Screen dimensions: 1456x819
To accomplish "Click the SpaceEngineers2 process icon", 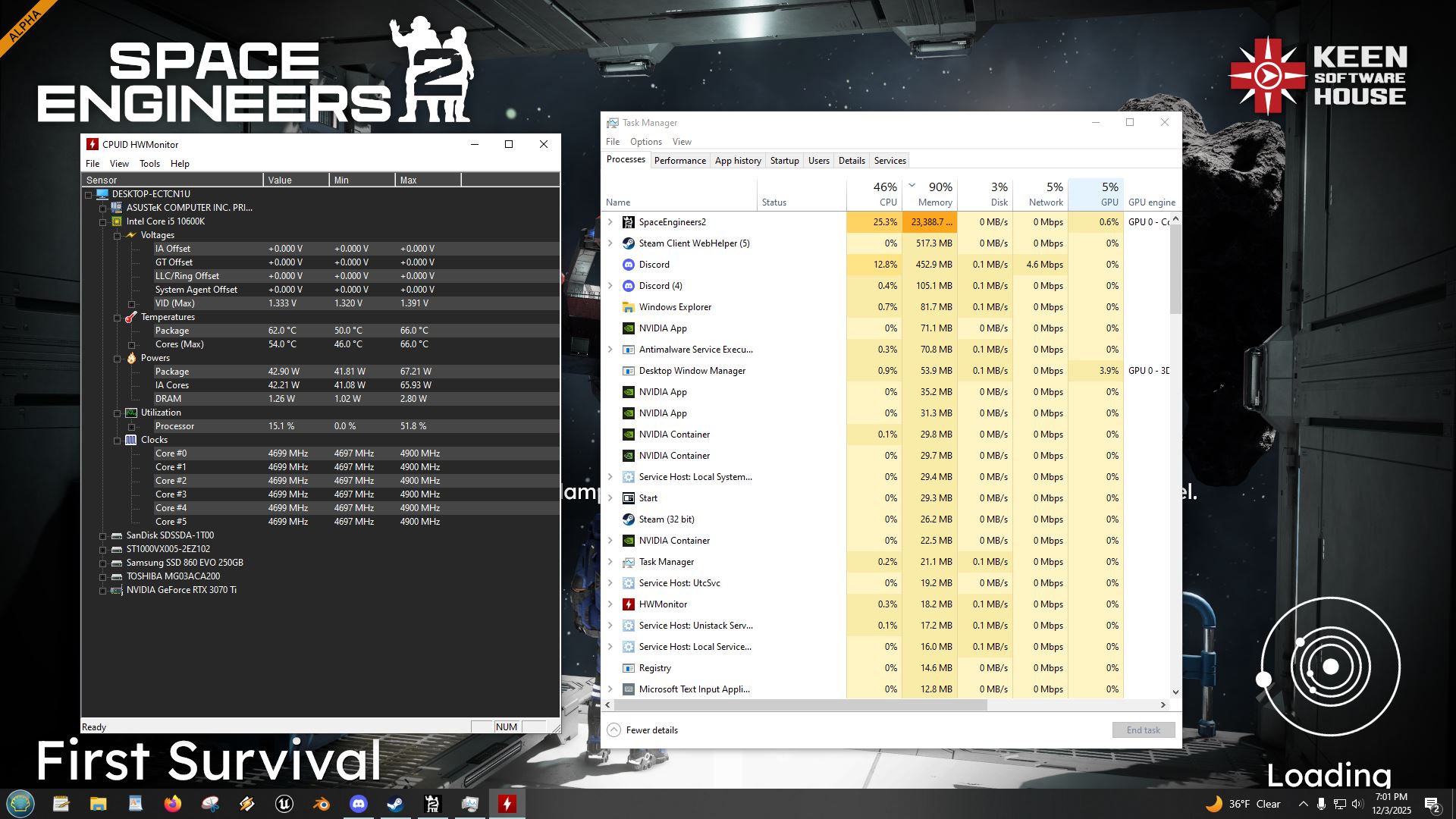I will point(628,222).
